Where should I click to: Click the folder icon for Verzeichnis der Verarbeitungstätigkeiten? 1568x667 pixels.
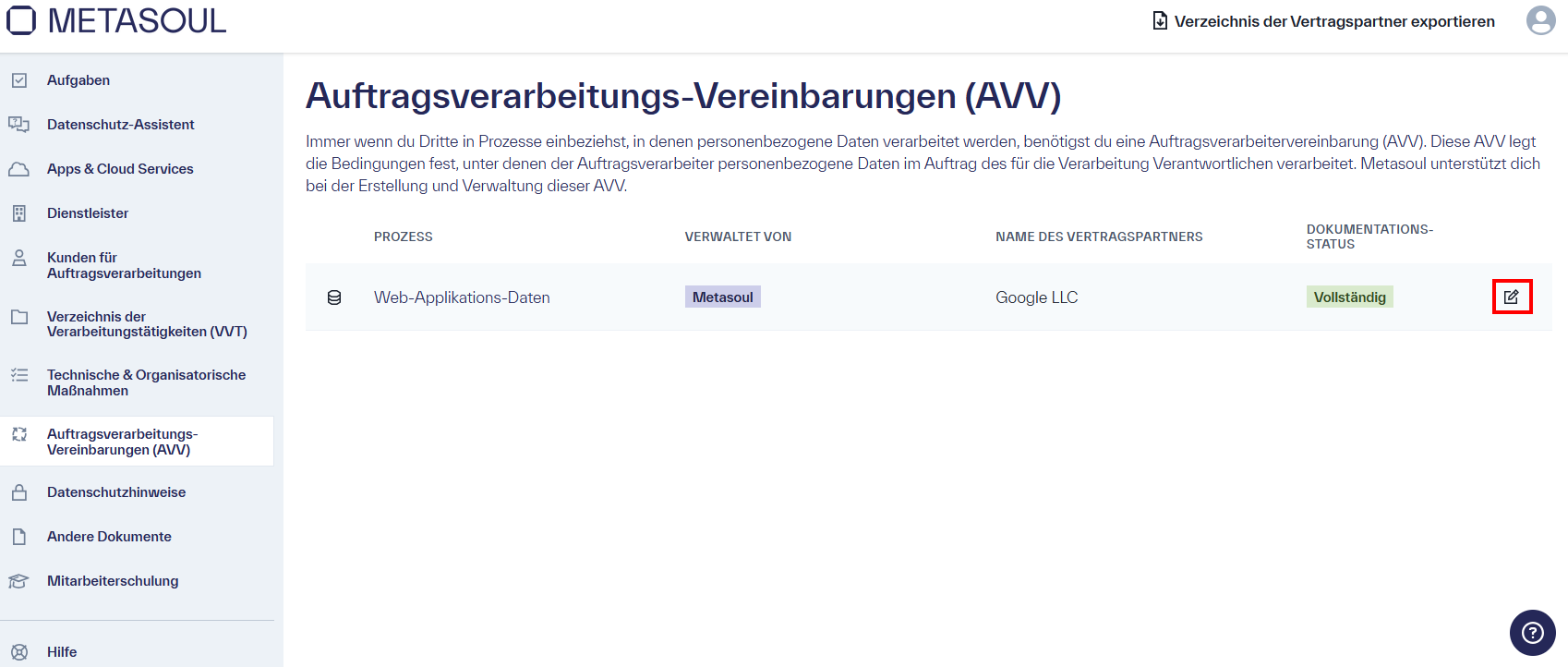tap(19, 317)
